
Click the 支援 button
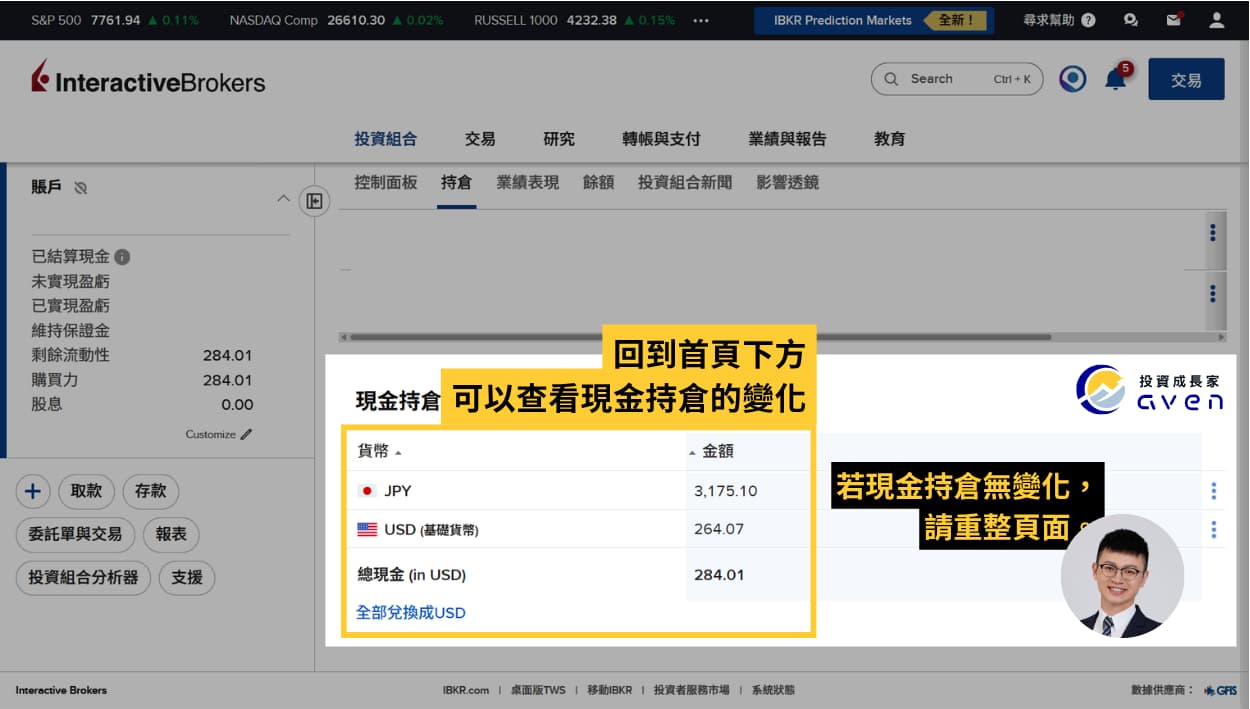[x=187, y=577]
